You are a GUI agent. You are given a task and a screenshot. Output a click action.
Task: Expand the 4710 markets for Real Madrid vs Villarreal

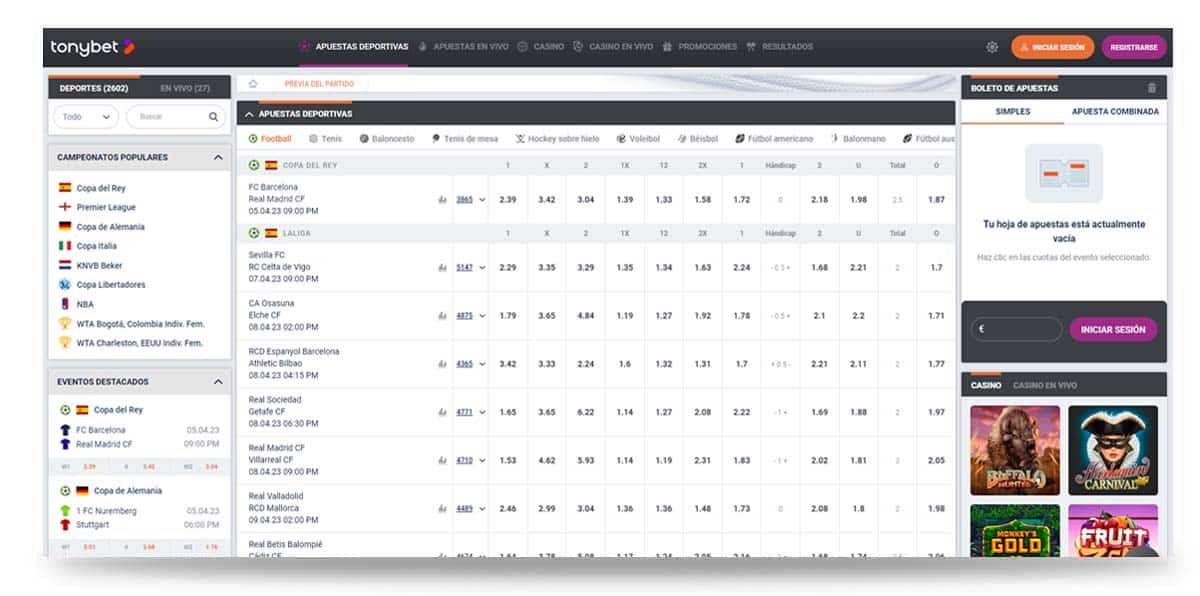pyautogui.click(x=470, y=460)
